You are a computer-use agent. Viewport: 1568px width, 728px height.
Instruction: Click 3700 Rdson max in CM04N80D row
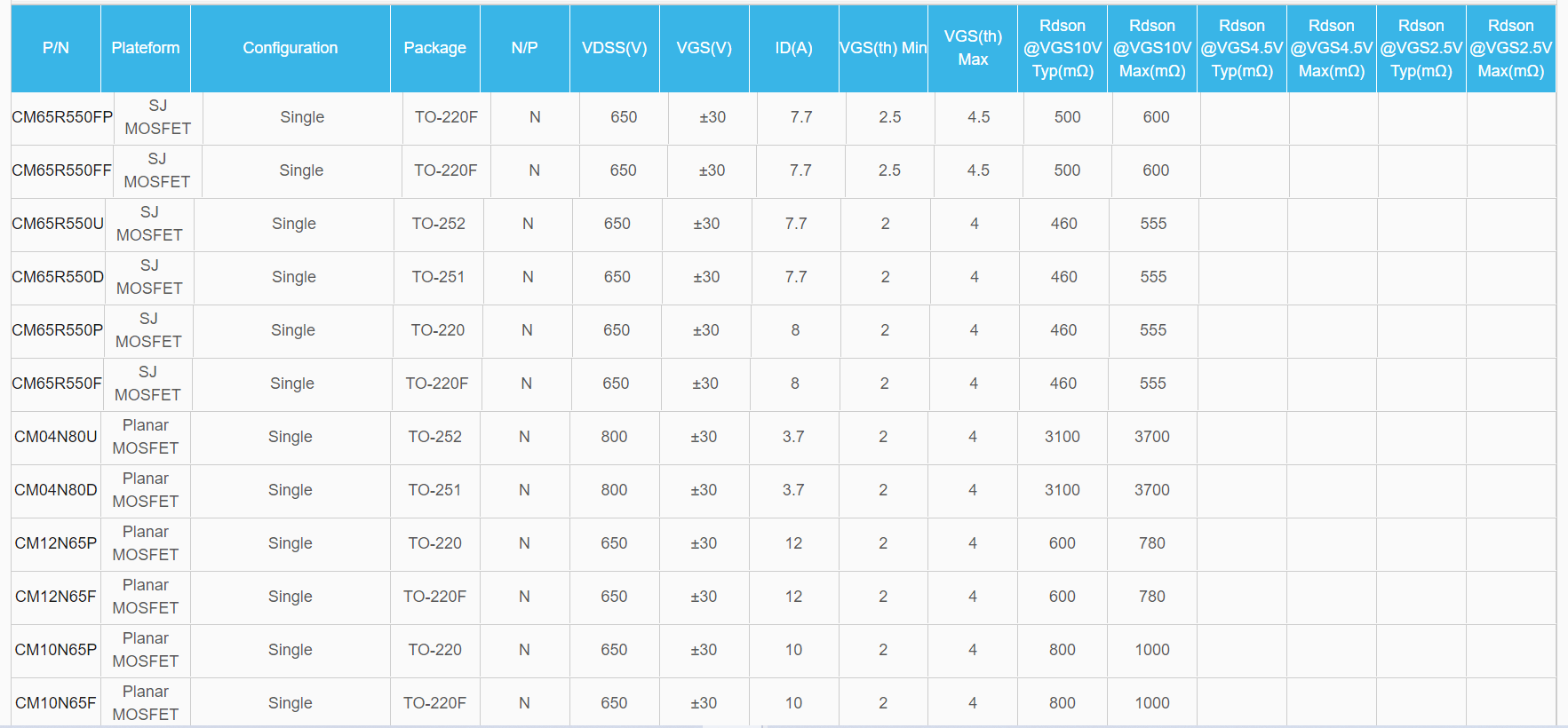pos(1152,490)
